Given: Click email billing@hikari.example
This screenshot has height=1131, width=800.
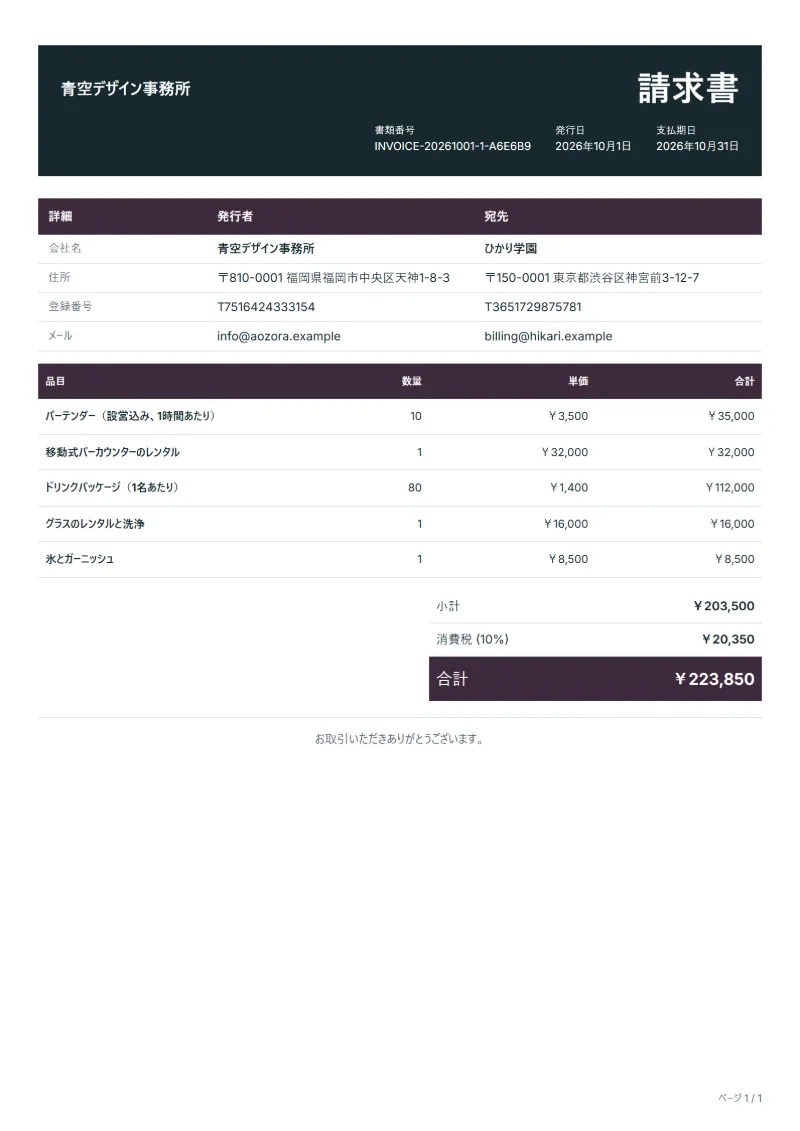Looking at the screenshot, I should click(x=548, y=336).
